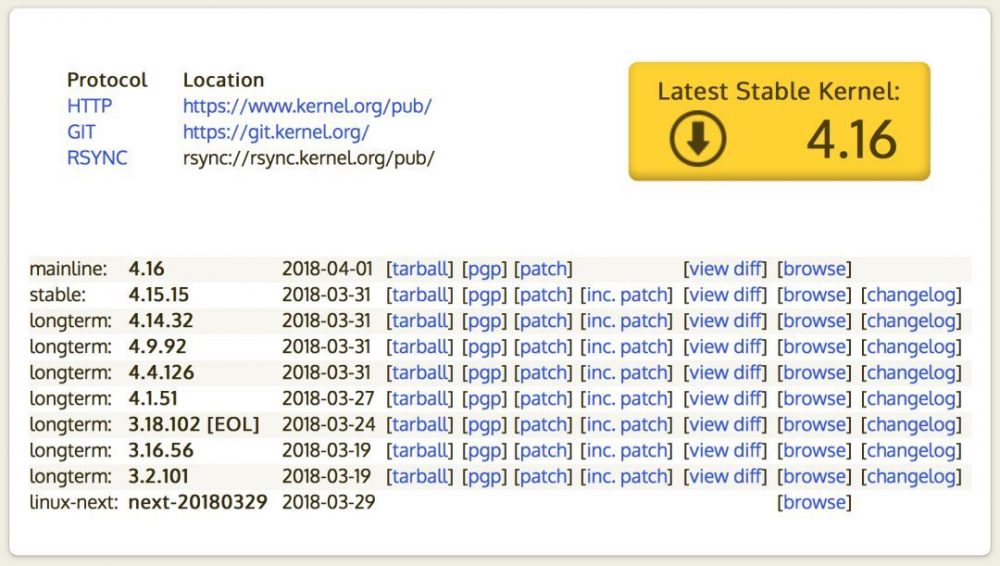View diff for mainline 4.16
Screen dimensions: 1000x566
(x=725, y=269)
